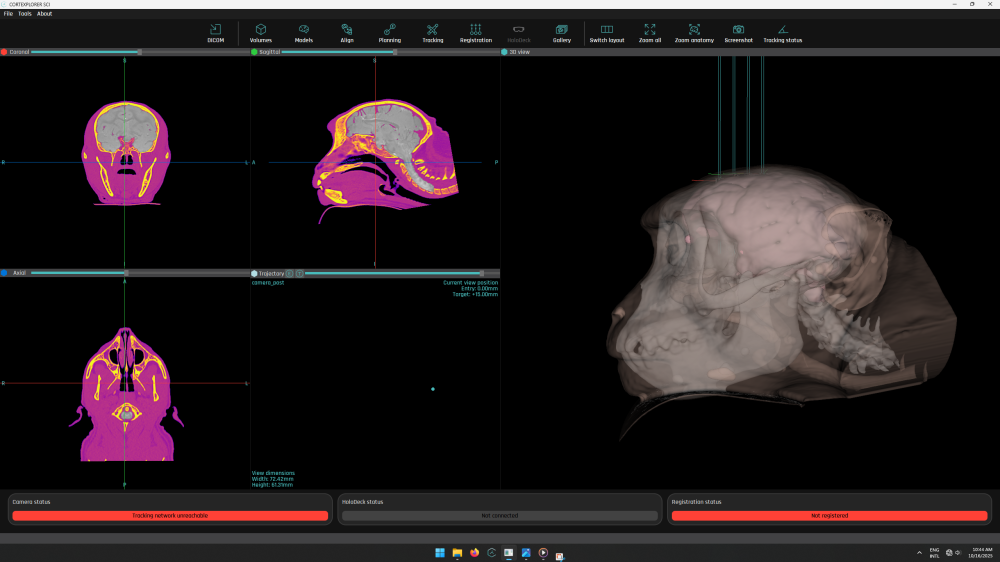Open the Models panel

[304, 32]
